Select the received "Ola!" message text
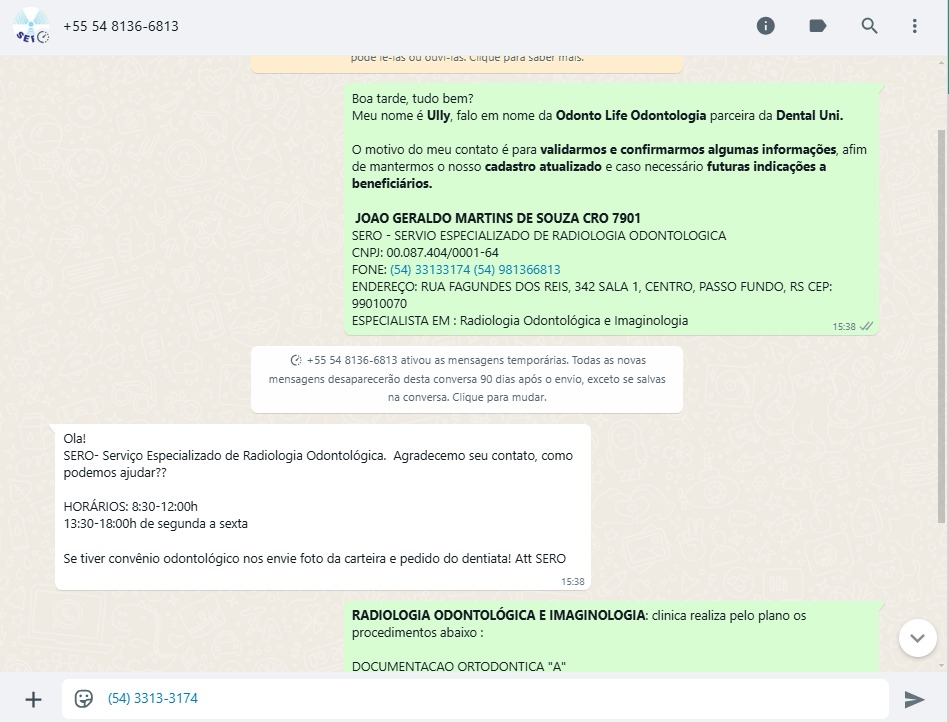The image size is (949, 722). pos(74,439)
